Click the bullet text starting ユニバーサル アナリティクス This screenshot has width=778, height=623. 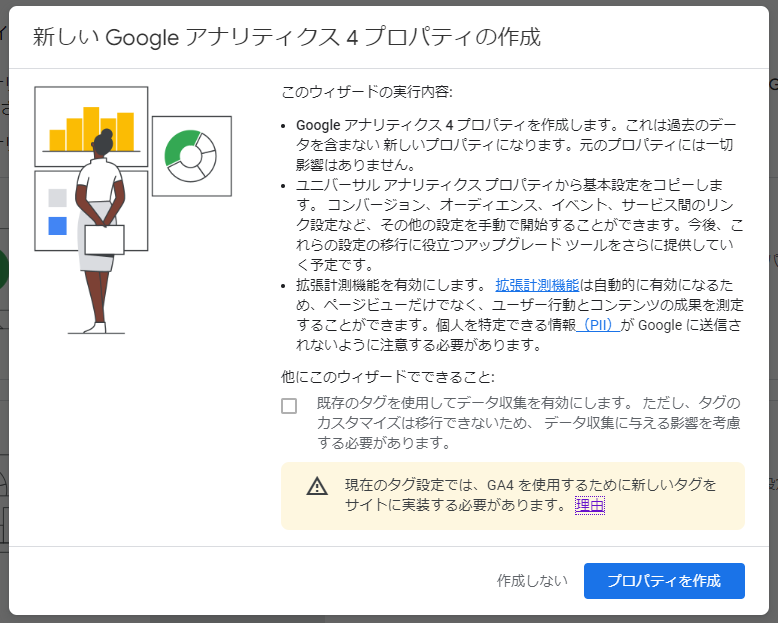(519, 225)
